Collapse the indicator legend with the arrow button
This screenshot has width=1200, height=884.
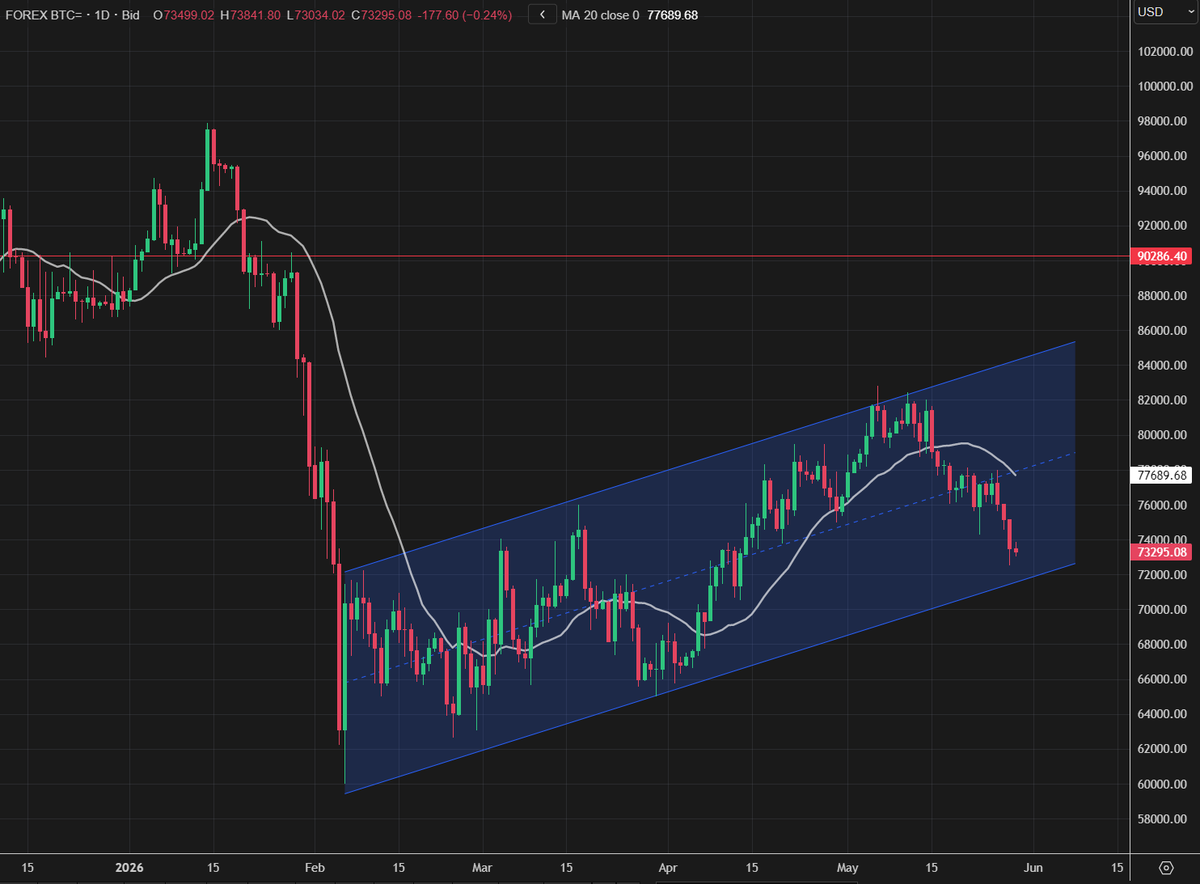pos(542,15)
